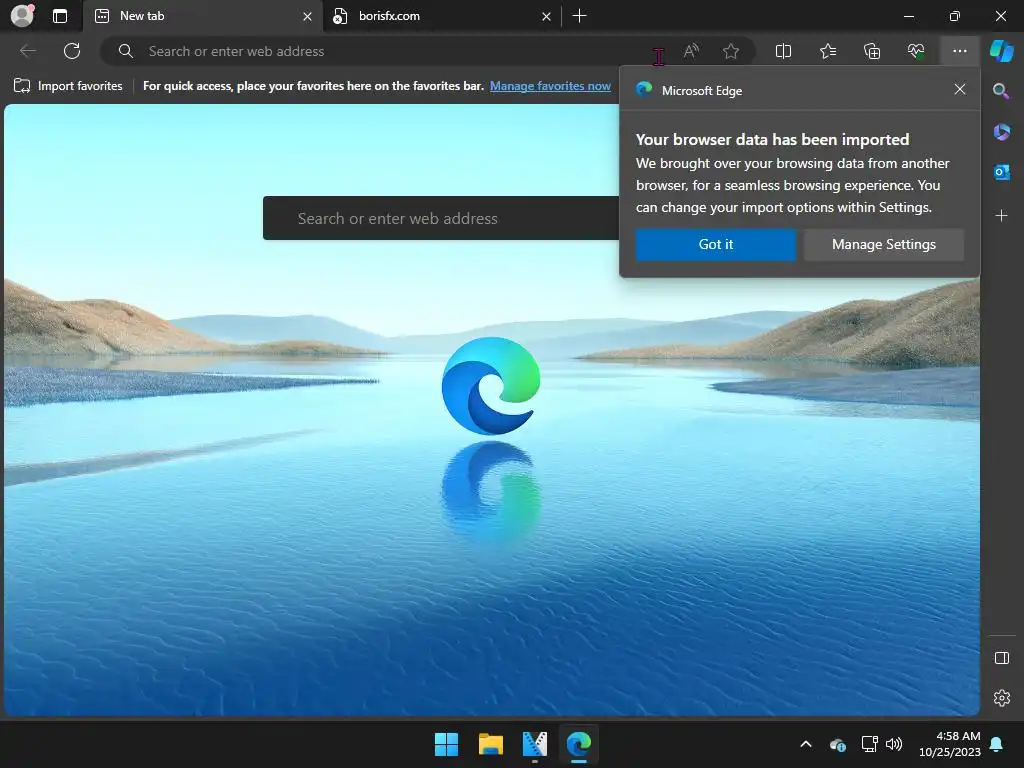Open the Copilot sidebar icon
The image size is (1024, 768).
pos(1001,51)
